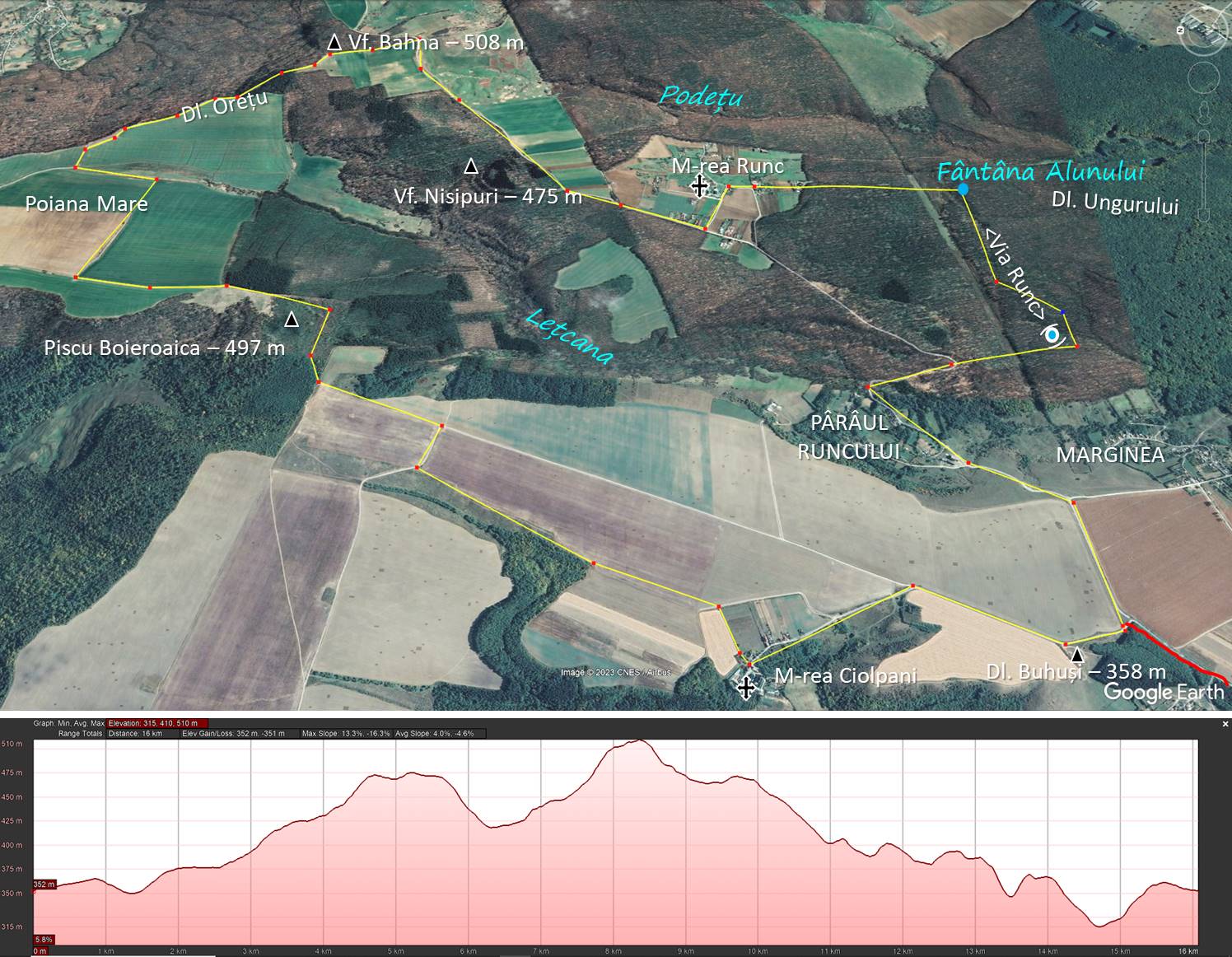
Task: Close the elevation profile panel
Action: coord(1225,724)
